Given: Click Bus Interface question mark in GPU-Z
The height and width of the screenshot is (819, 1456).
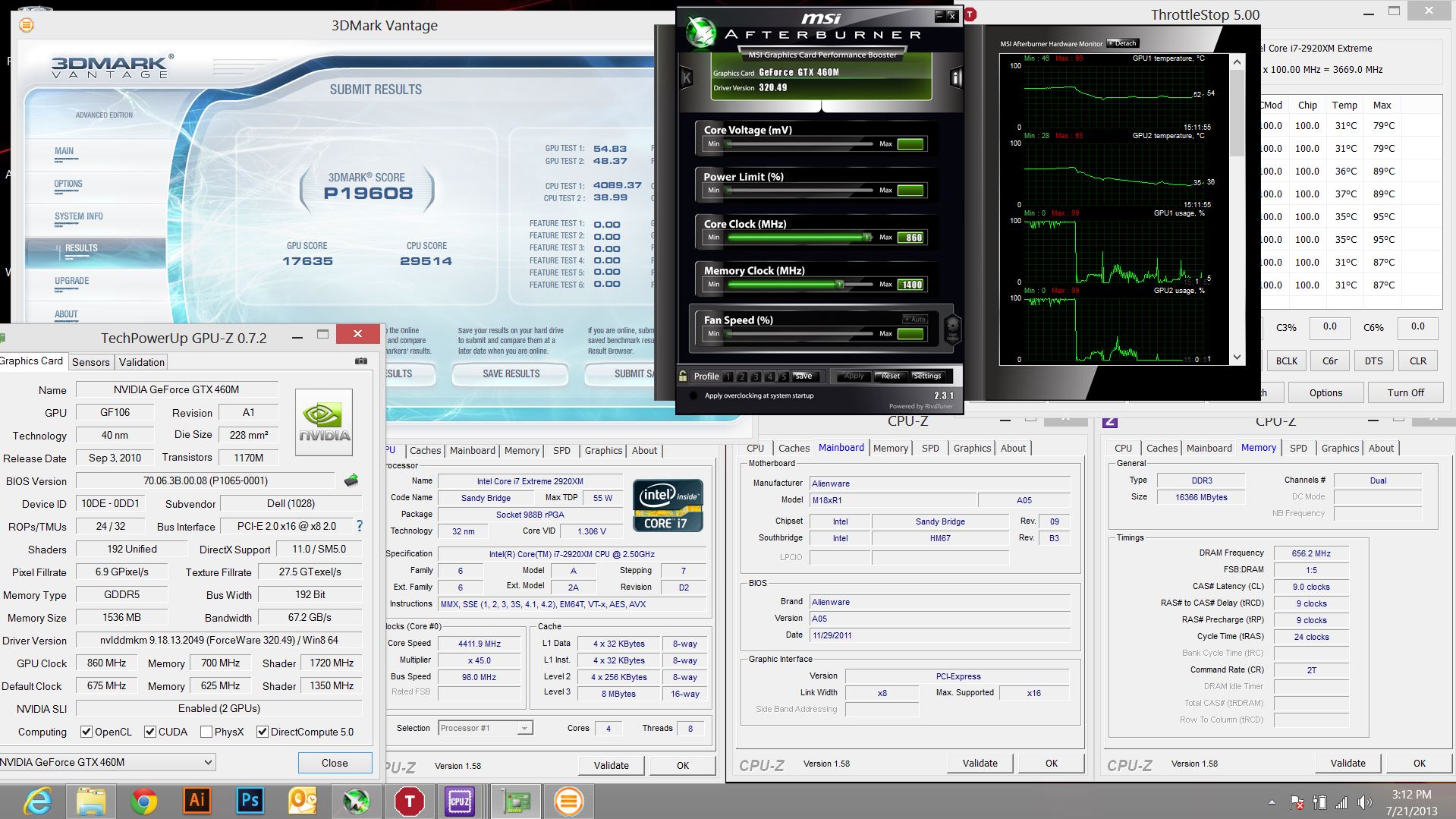Looking at the screenshot, I should pyautogui.click(x=360, y=526).
